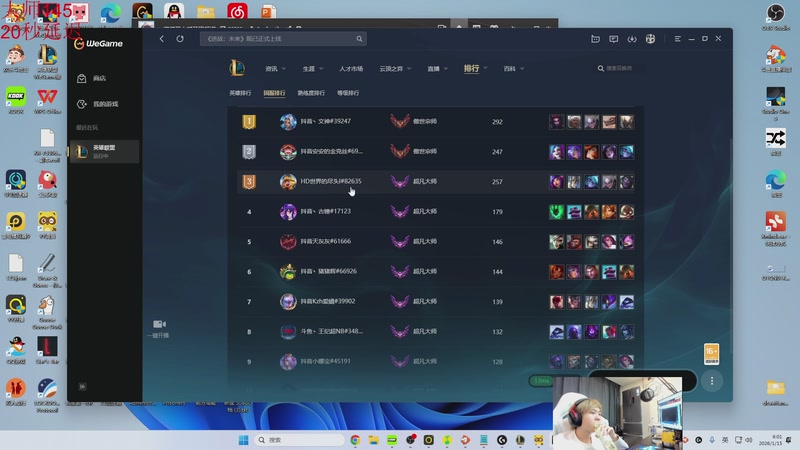Open the rank 2 player name link
Screen dimensions: 800x450
(x=332, y=152)
